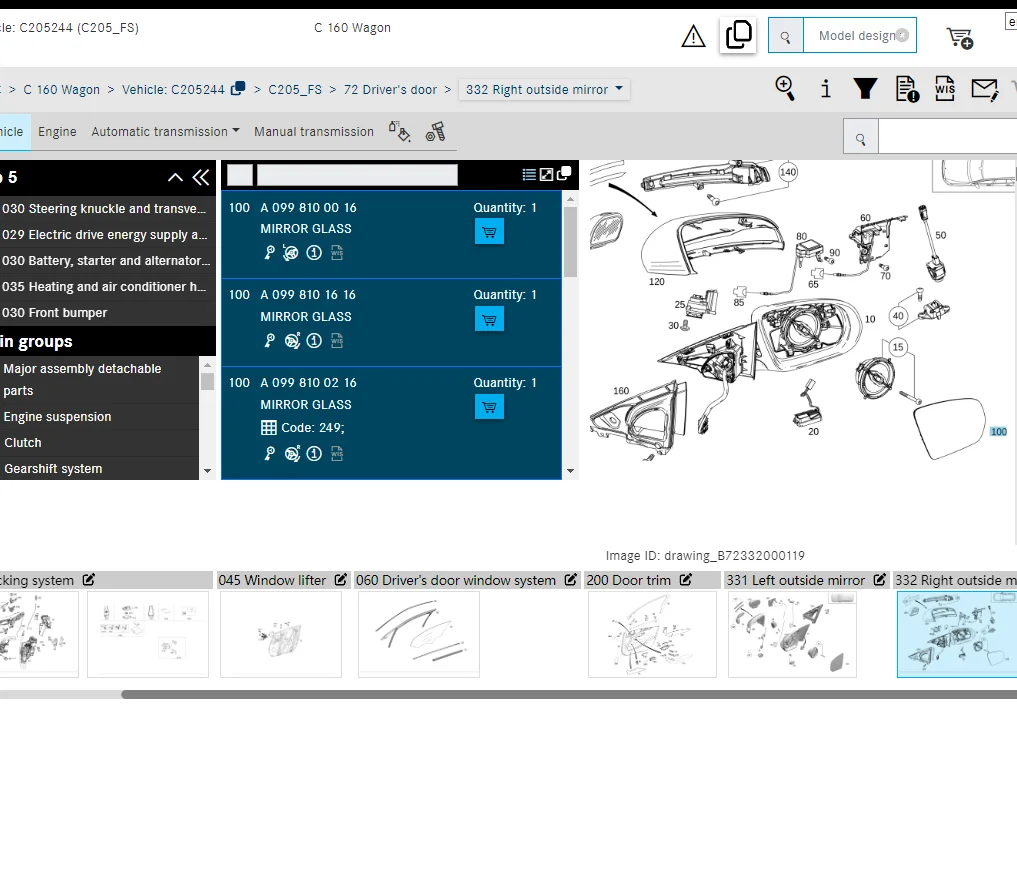Click the parts list scroll-down arrow
The width and height of the screenshot is (1017, 878).
coord(570,471)
